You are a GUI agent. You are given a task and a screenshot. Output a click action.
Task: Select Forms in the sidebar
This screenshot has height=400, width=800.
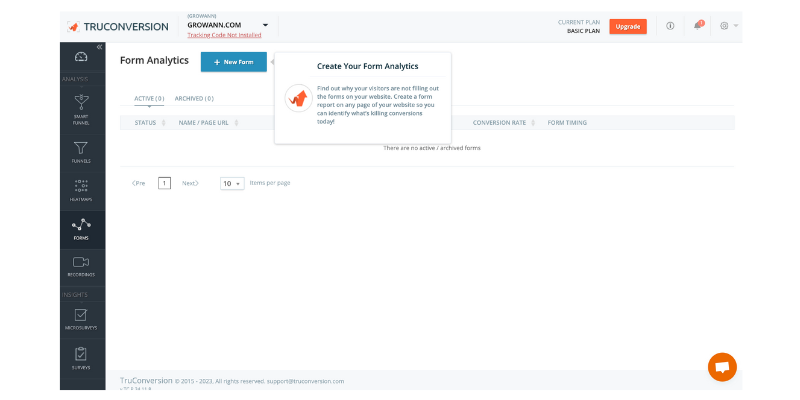coord(81,230)
